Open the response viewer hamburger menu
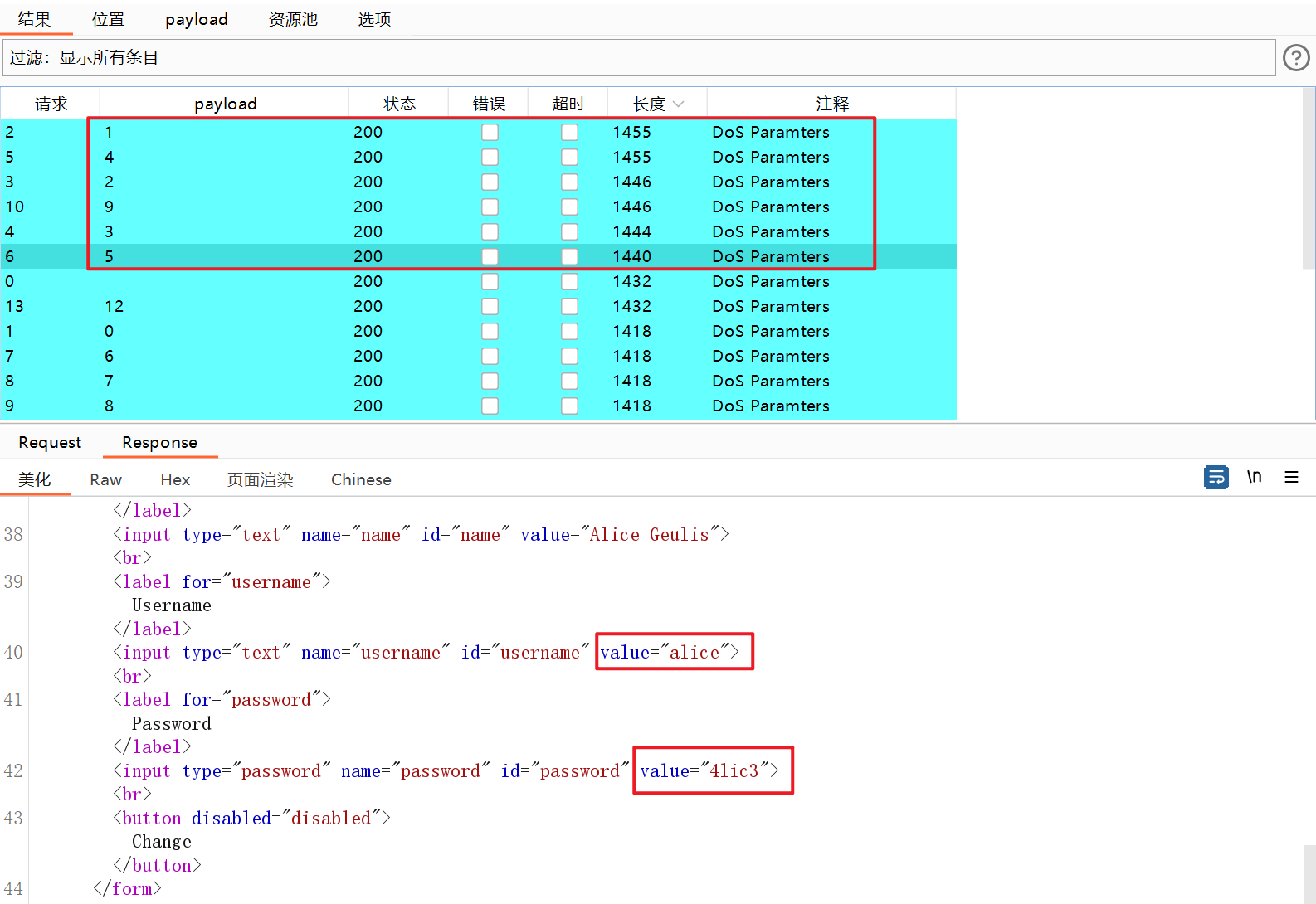Image resolution: width=1316 pixels, height=904 pixels. point(1291,477)
